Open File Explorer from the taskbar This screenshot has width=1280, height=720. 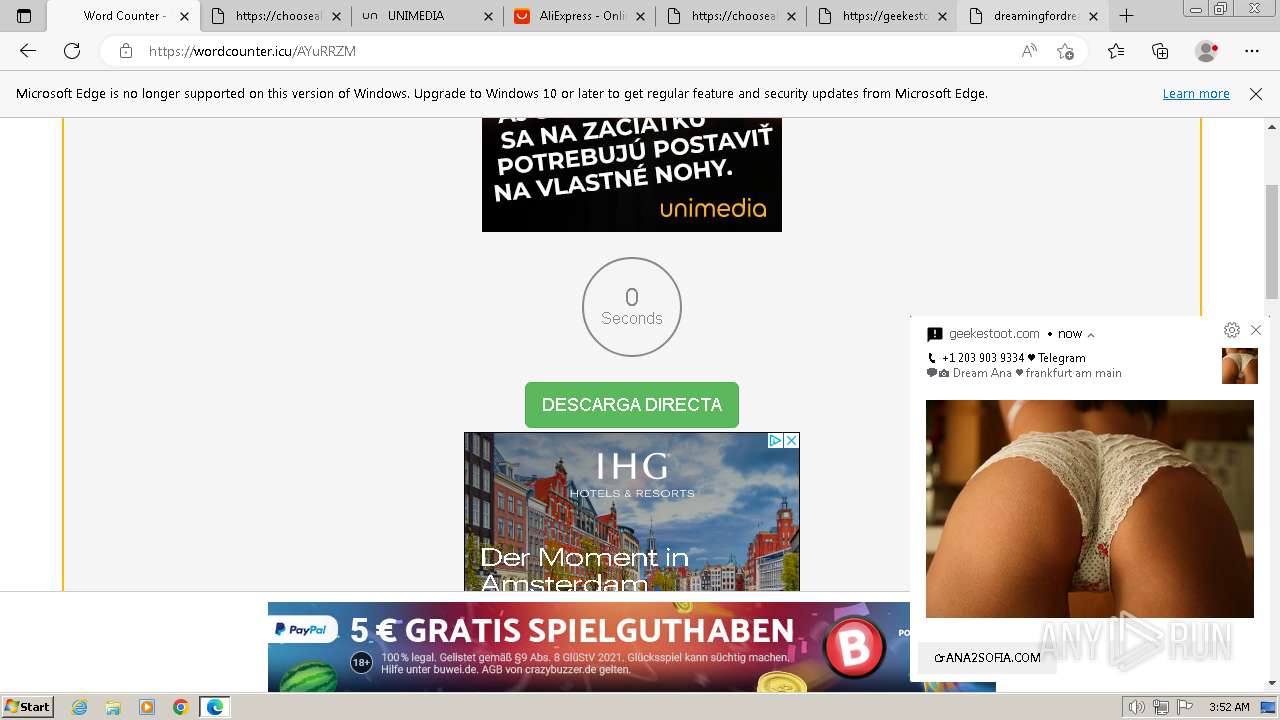113,707
